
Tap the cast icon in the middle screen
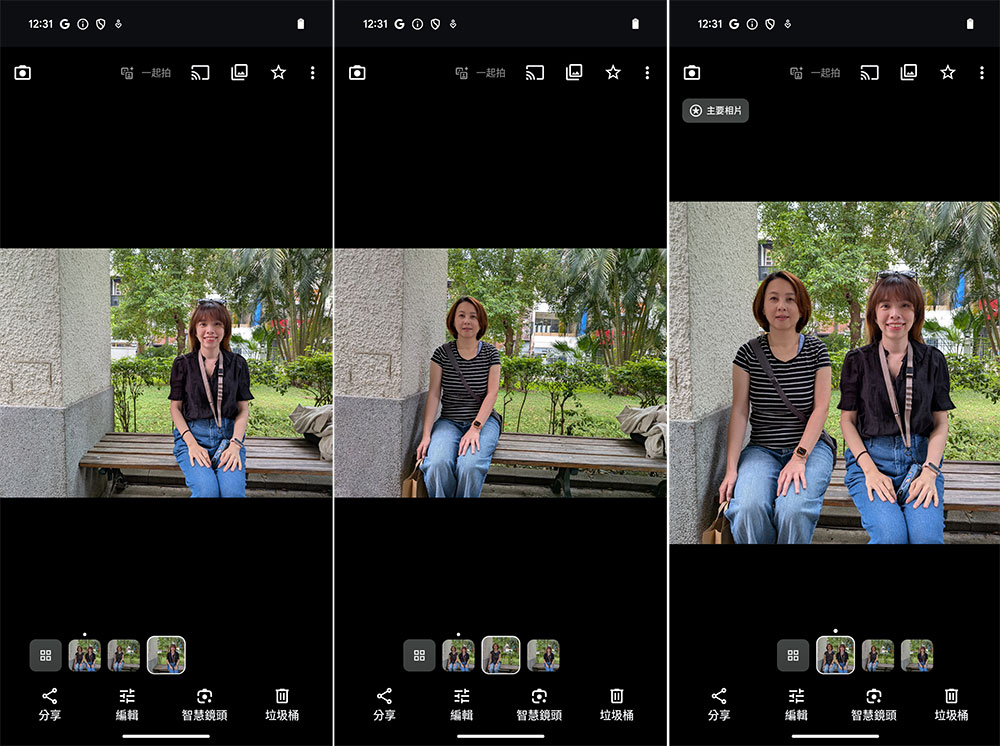pos(535,73)
